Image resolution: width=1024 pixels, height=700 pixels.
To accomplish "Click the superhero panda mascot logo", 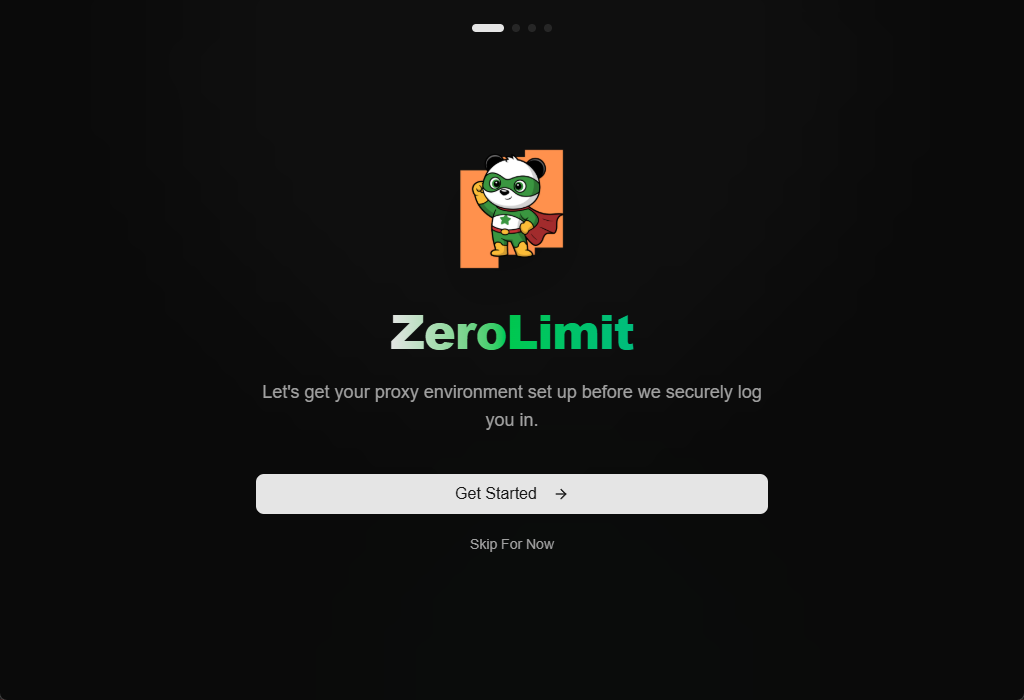I will 511,208.
